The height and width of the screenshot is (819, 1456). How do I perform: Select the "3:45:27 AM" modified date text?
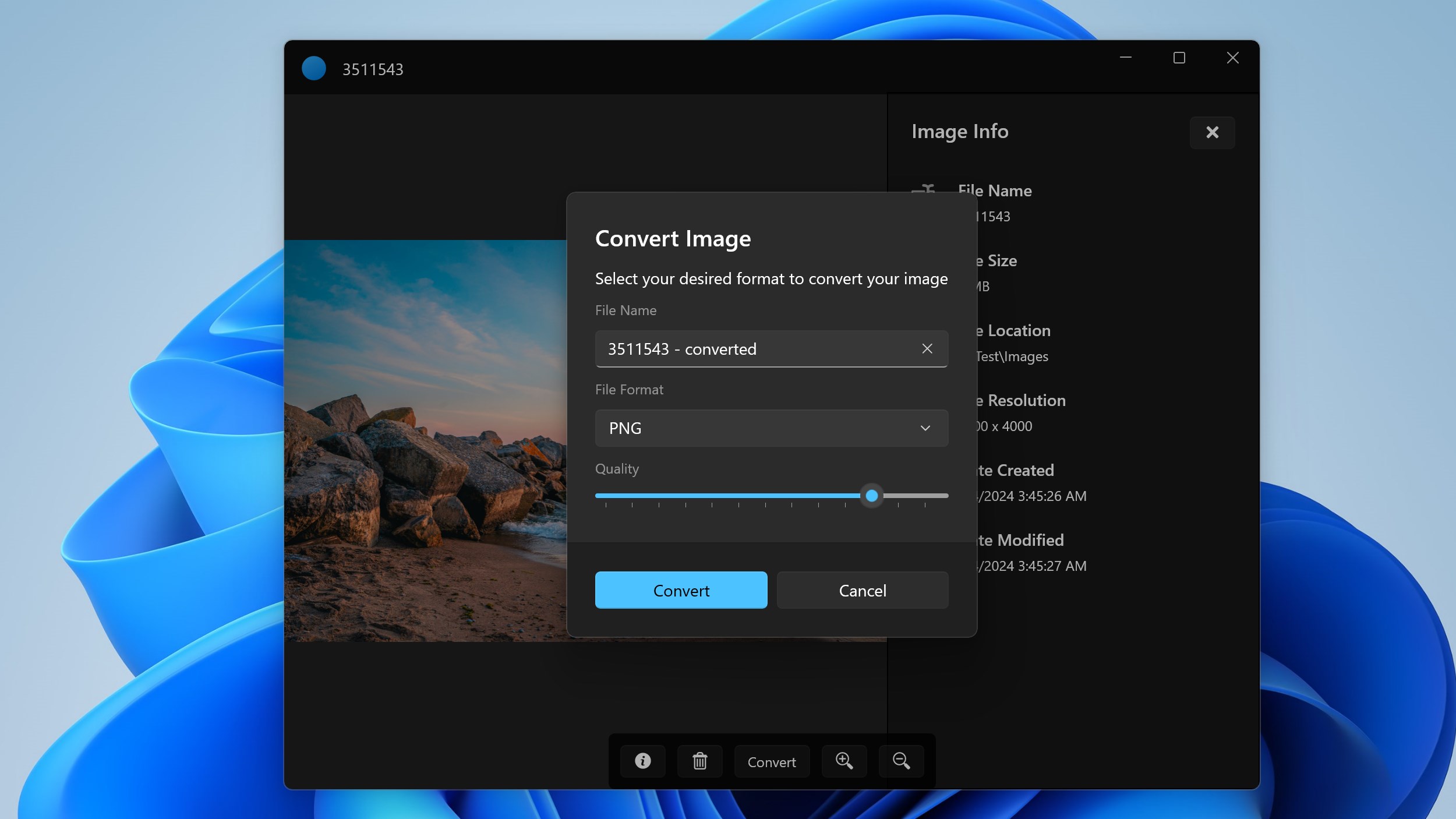click(1052, 566)
